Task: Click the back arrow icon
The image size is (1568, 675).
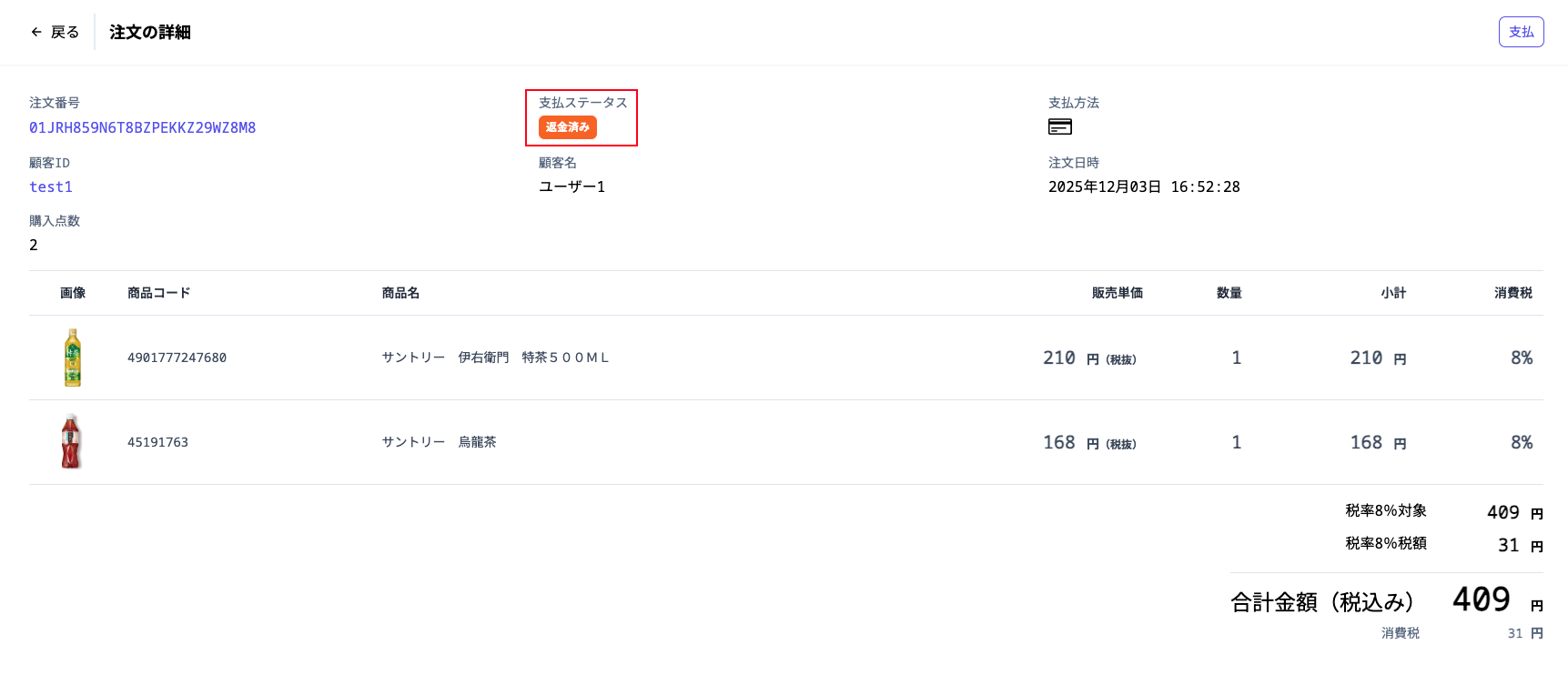Action: (36, 32)
